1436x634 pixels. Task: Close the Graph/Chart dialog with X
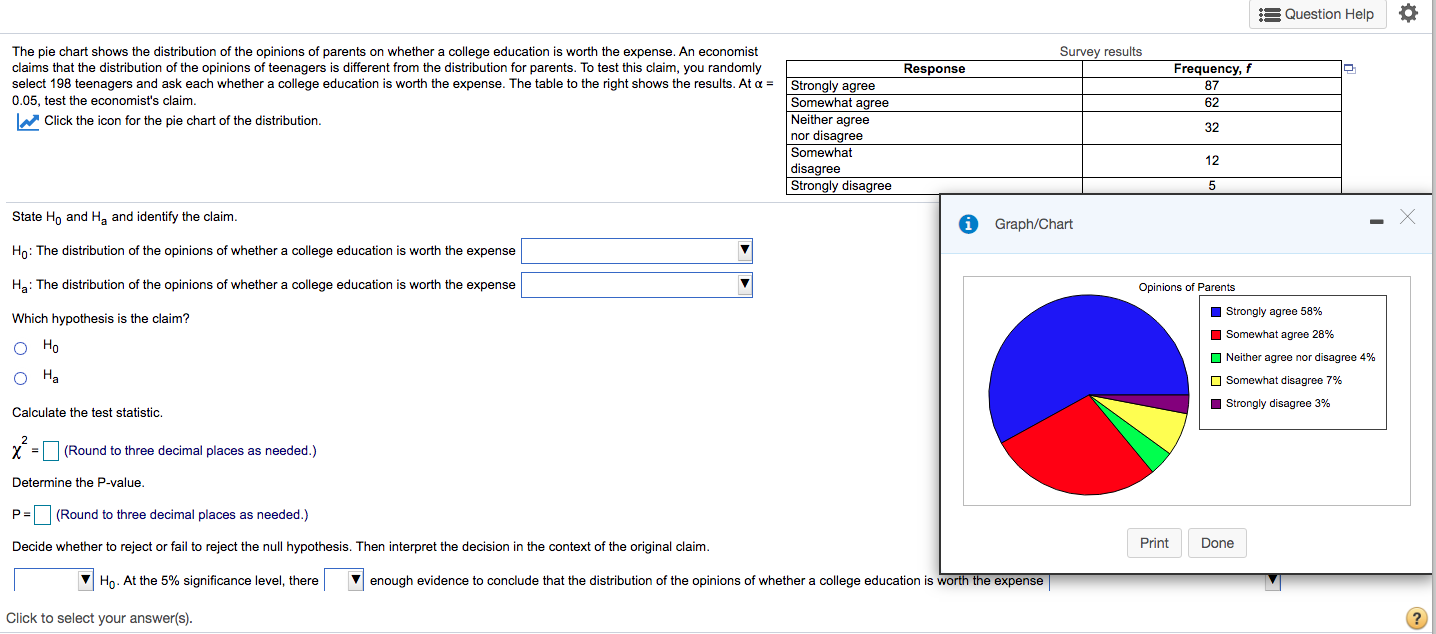tap(1407, 217)
